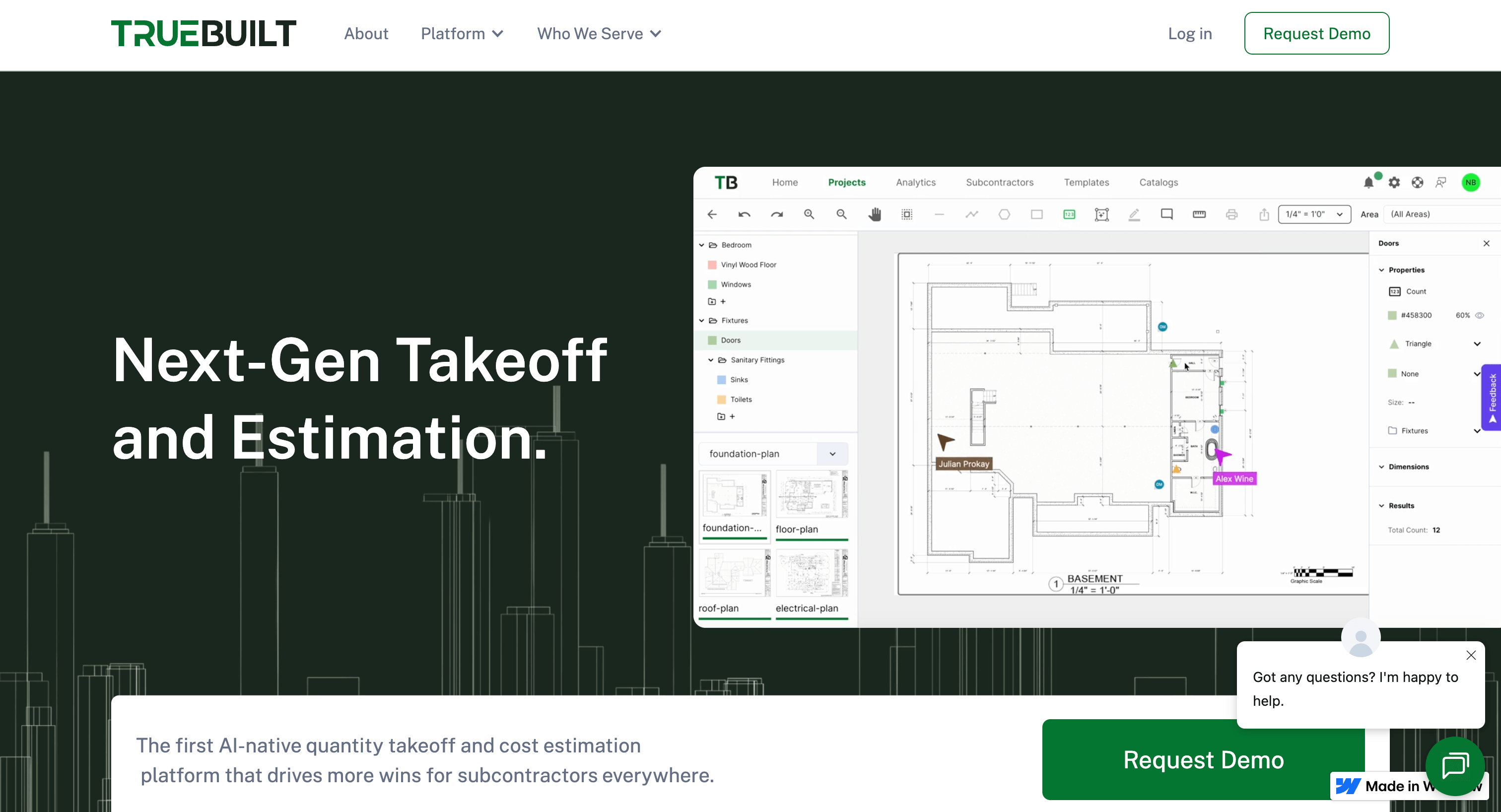
Task: Click the ruler measure tool icon
Action: [1199, 214]
